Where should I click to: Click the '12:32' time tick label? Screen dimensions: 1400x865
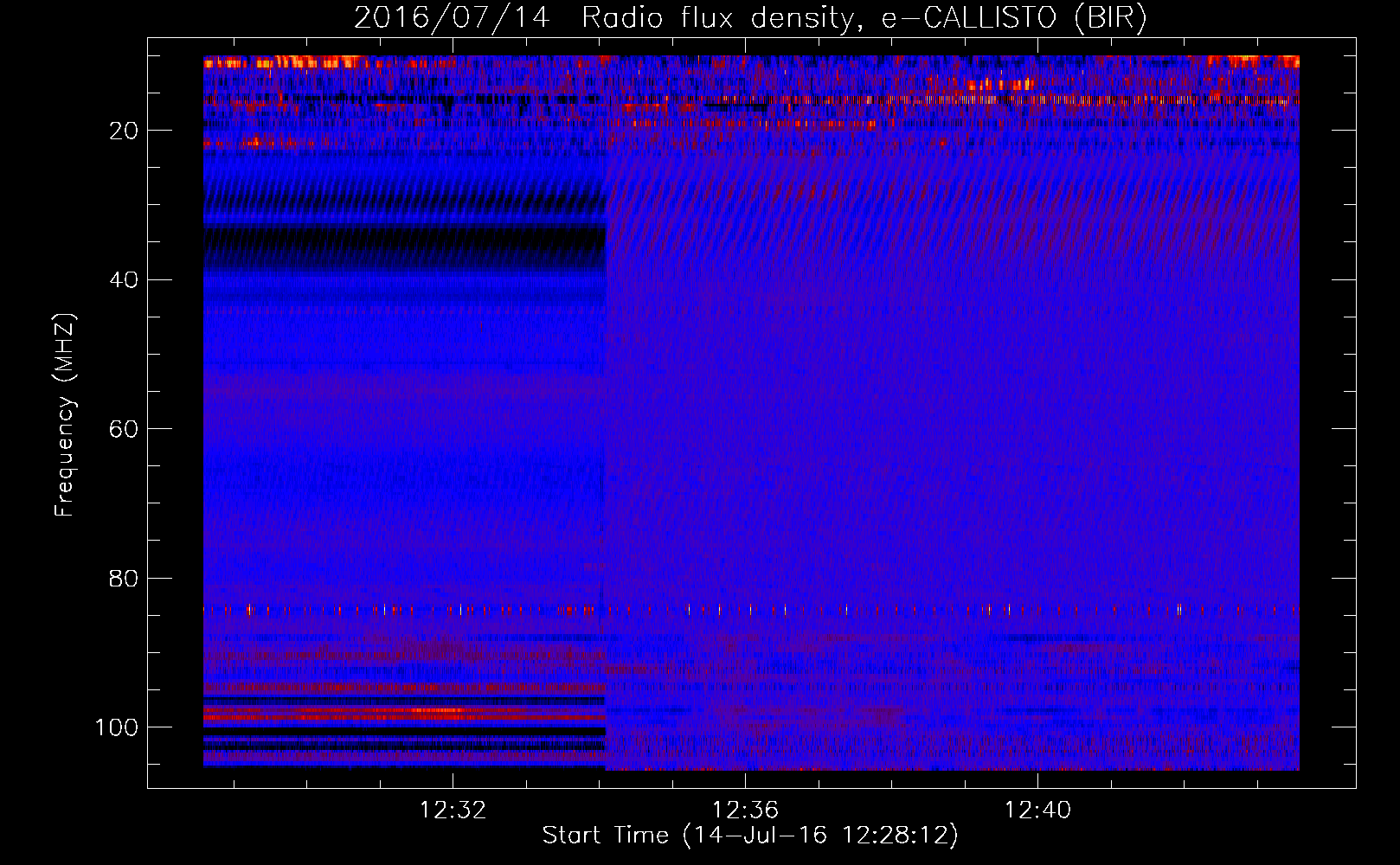(453, 811)
